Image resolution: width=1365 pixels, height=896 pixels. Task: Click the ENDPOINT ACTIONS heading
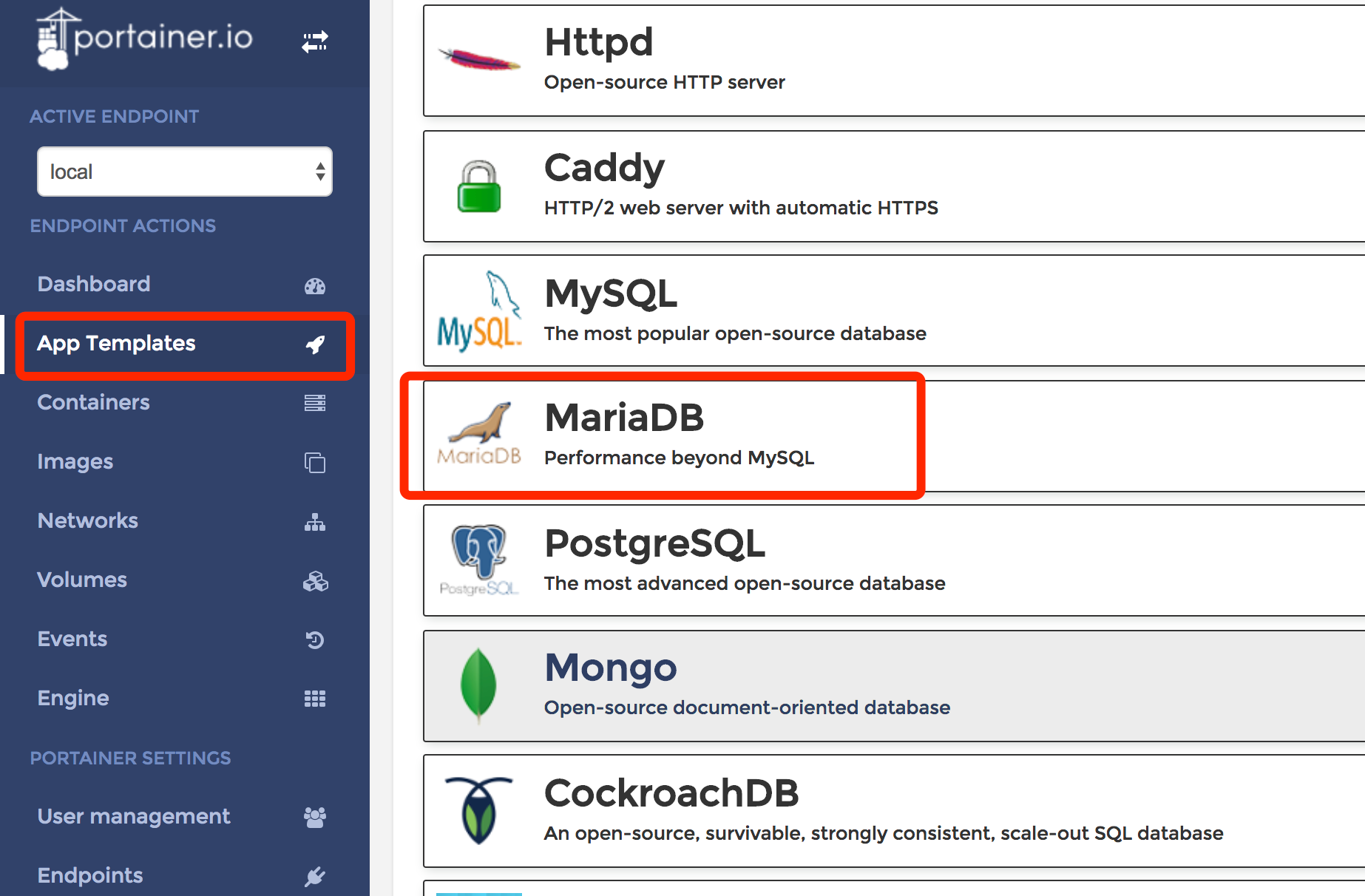click(123, 225)
